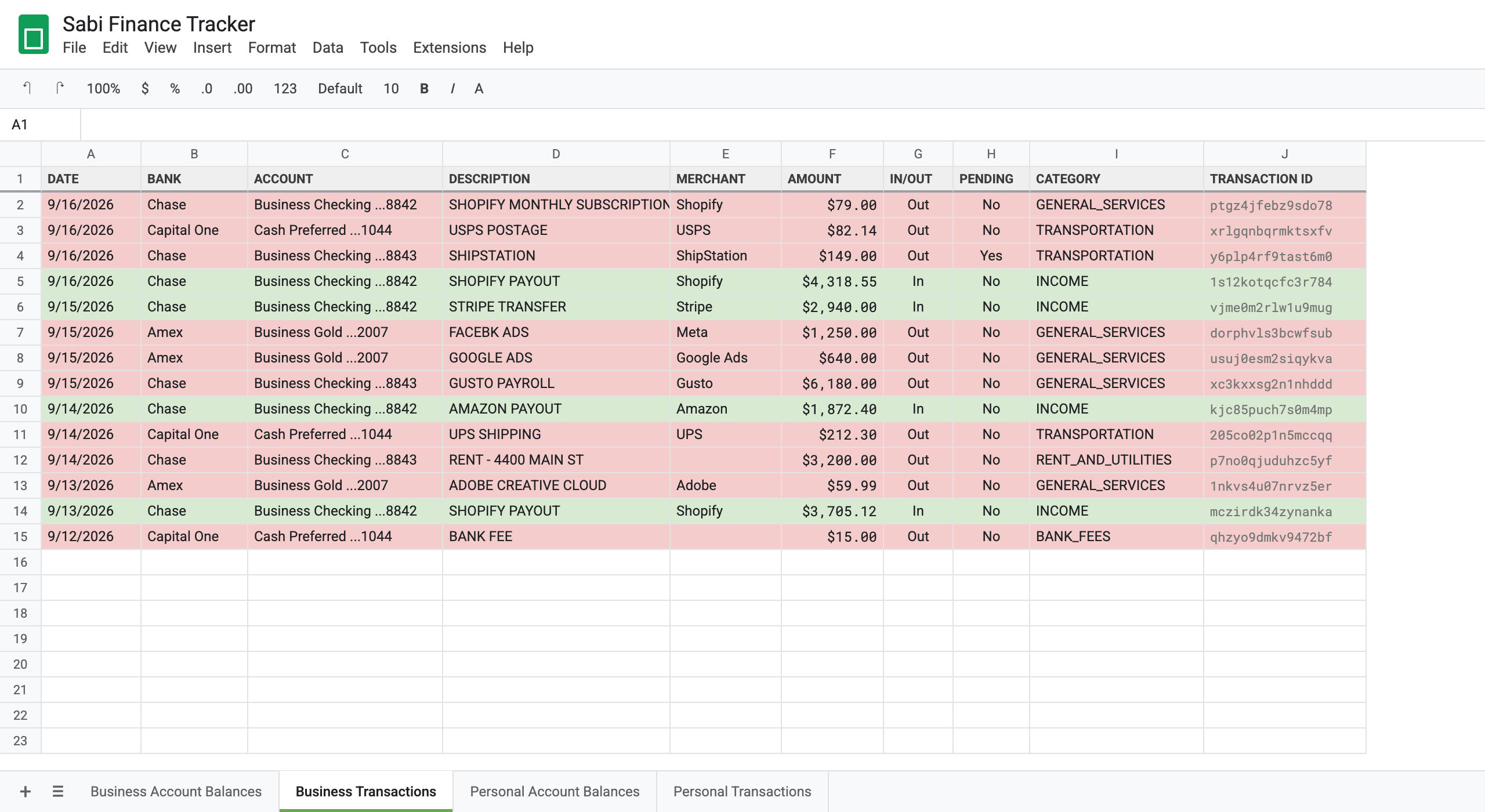This screenshot has width=1485, height=812.
Task: Click the UPS SHIPPING cell
Action: (556, 434)
